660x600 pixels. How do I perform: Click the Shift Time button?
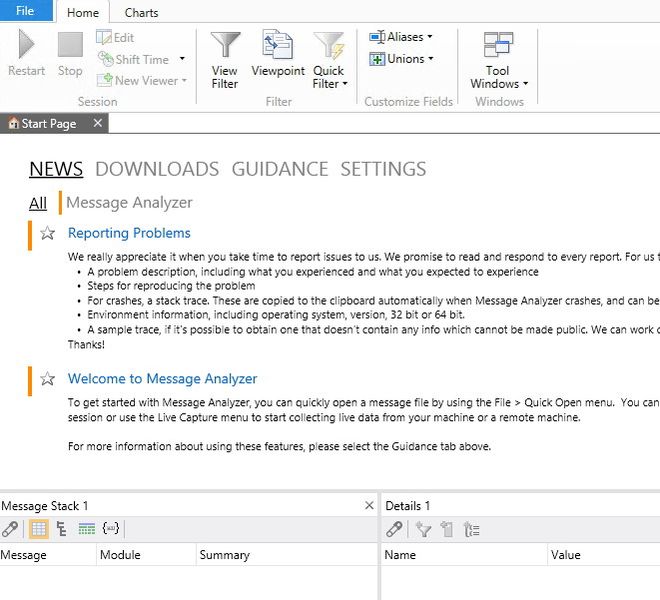click(x=133, y=59)
